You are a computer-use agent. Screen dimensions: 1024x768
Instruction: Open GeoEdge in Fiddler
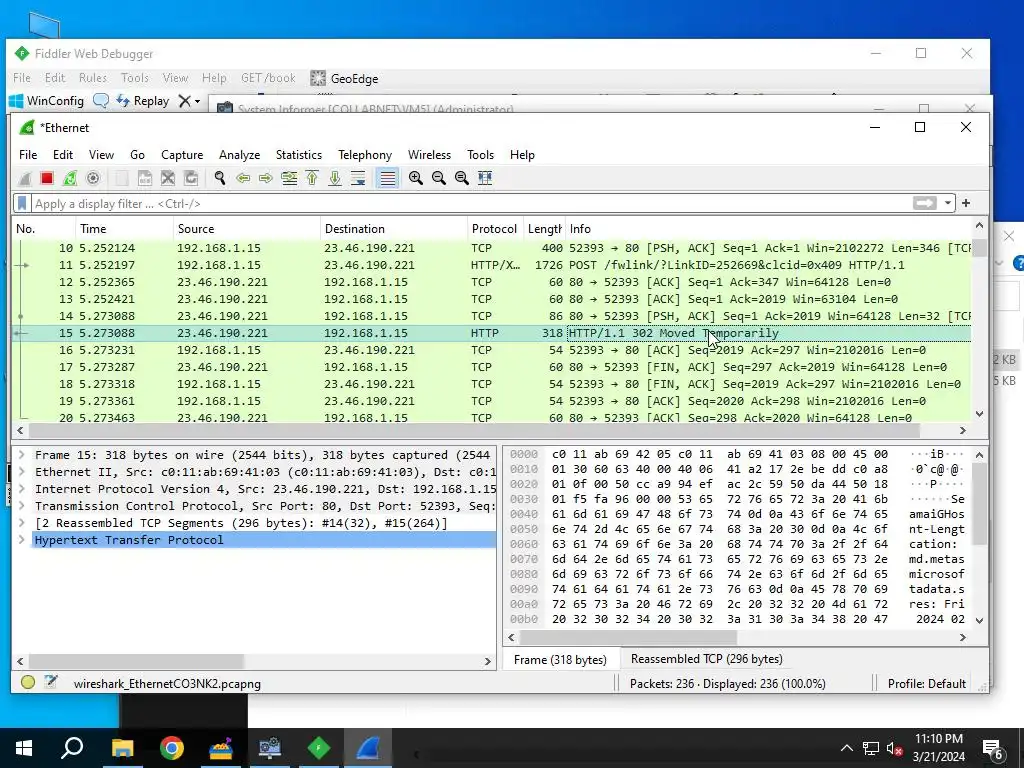(x=344, y=78)
